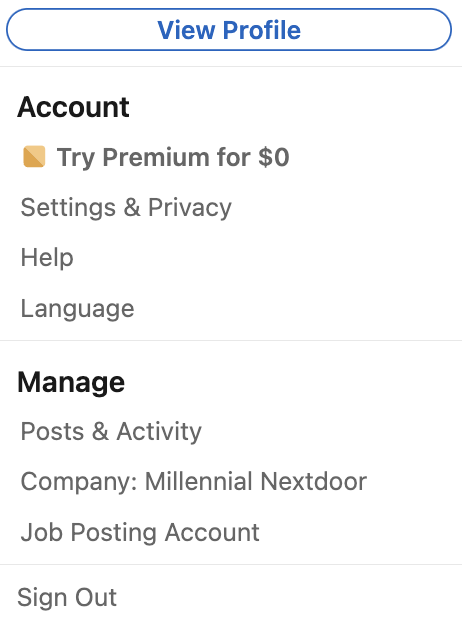Choose the Language option
Image resolution: width=462 pixels, height=626 pixels.
(77, 309)
